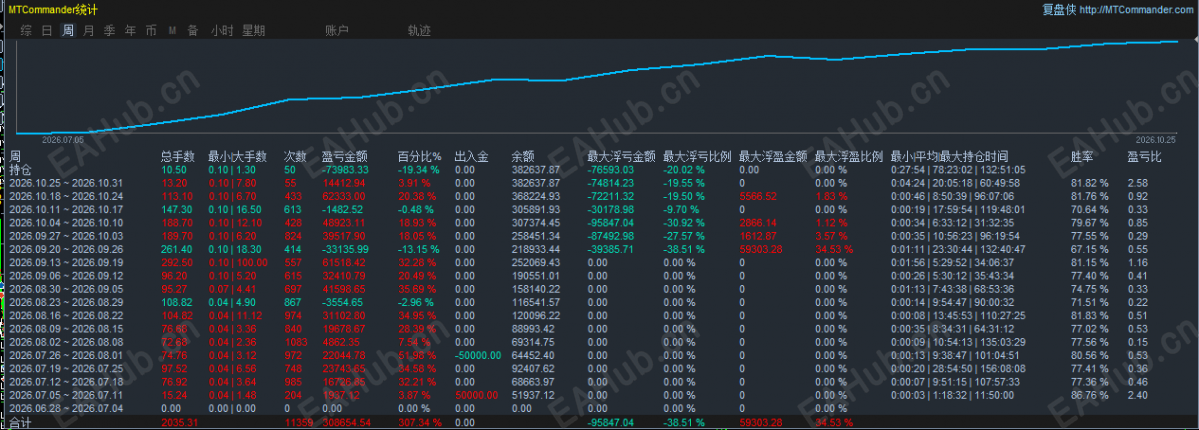Select the 持仓 row label
The height and width of the screenshot is (430, 1199).
point(20,169)
